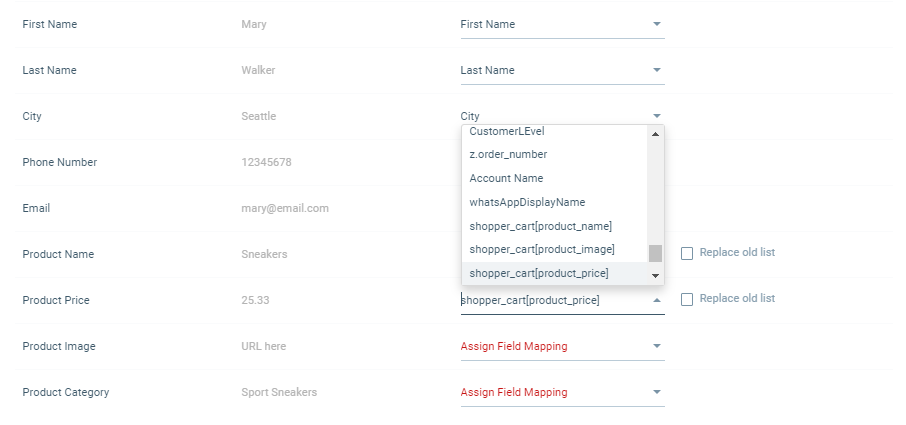Viewport: 906px width, 425px height.
Task: Choose z.order_number option in list
Action: 508,154
